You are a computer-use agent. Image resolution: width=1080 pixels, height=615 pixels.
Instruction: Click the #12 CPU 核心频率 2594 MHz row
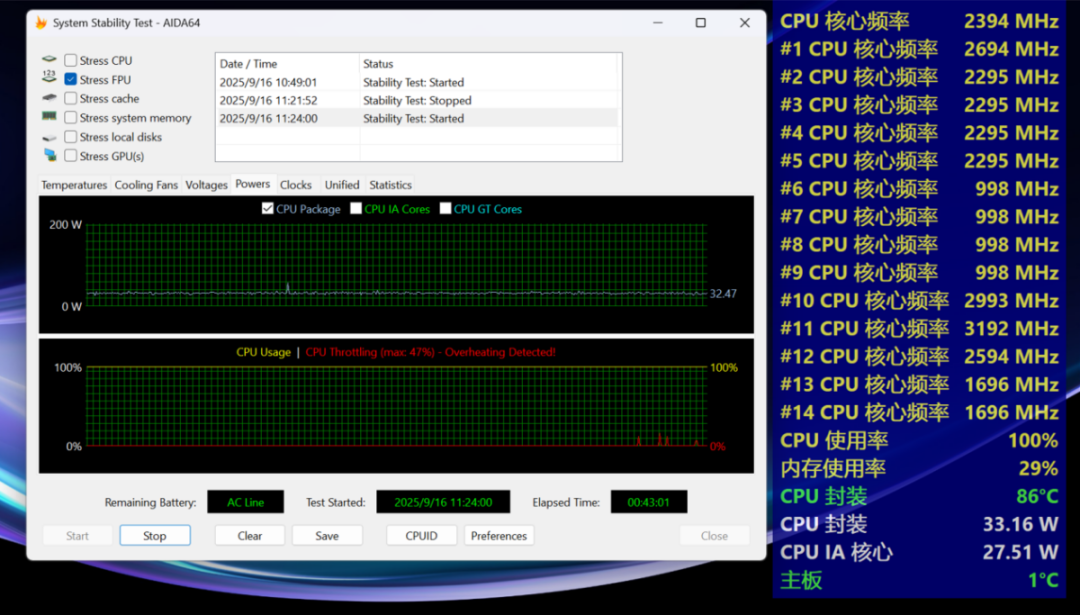tap(919, 356)
